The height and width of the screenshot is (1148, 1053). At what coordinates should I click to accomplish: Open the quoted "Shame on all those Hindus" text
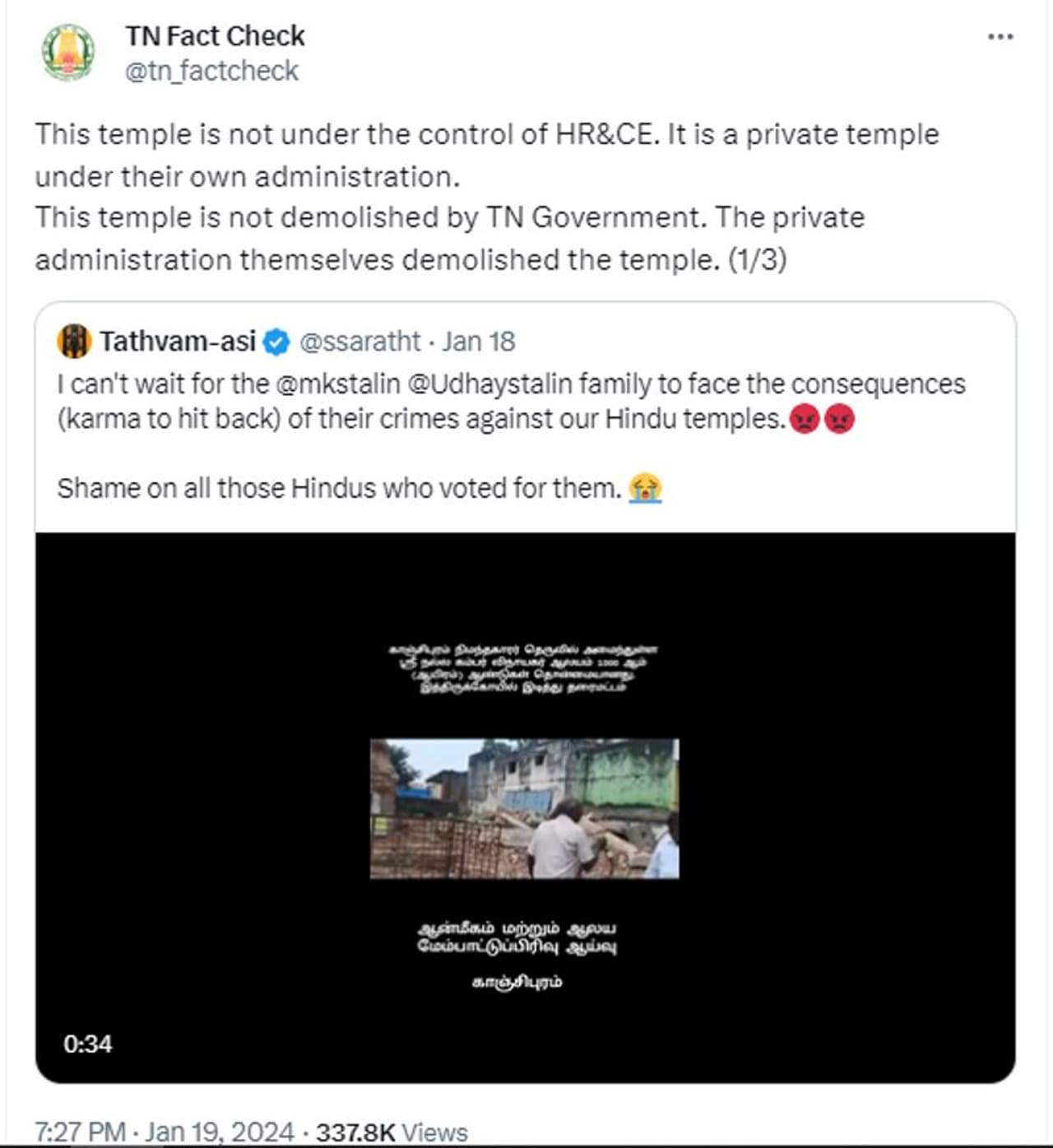(x=338, y=488)
